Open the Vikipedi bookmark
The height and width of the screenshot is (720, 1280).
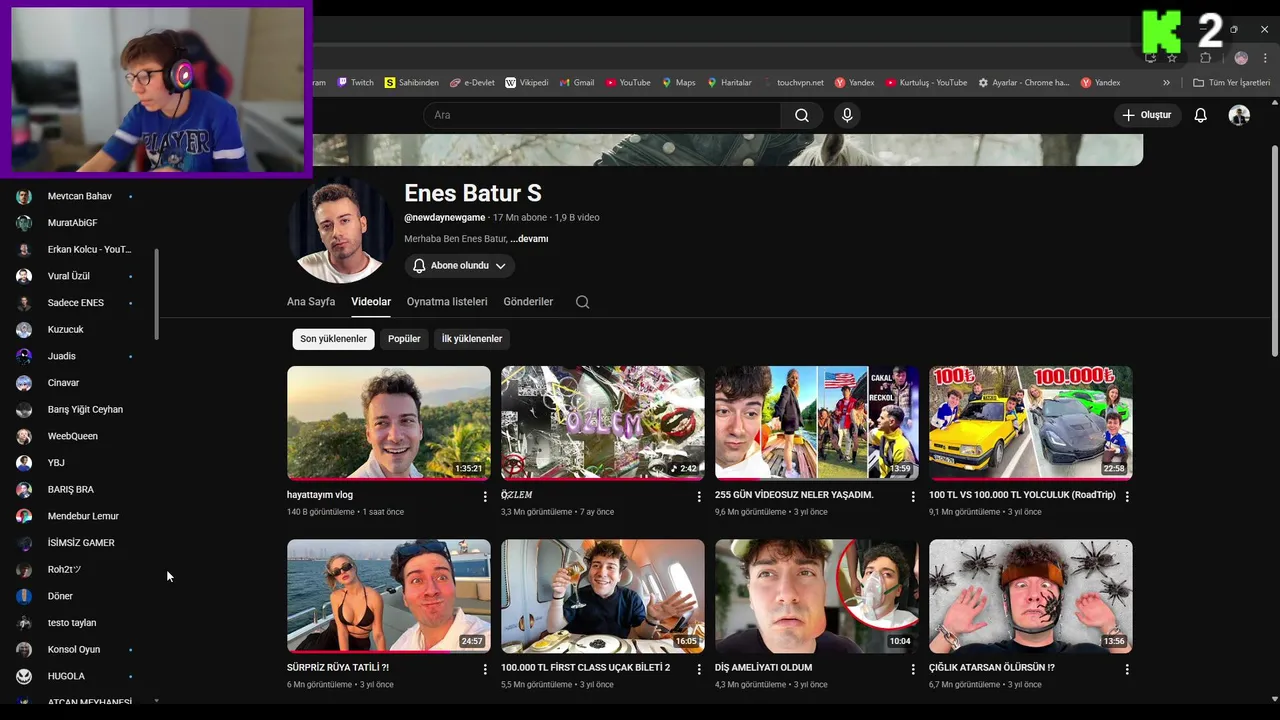tap(527, 83)
